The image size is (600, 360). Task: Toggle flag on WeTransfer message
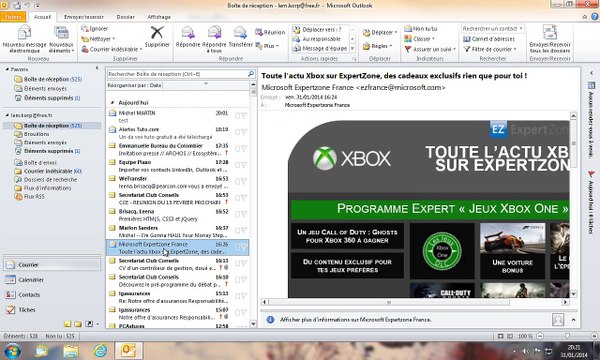tap(244, 181)
